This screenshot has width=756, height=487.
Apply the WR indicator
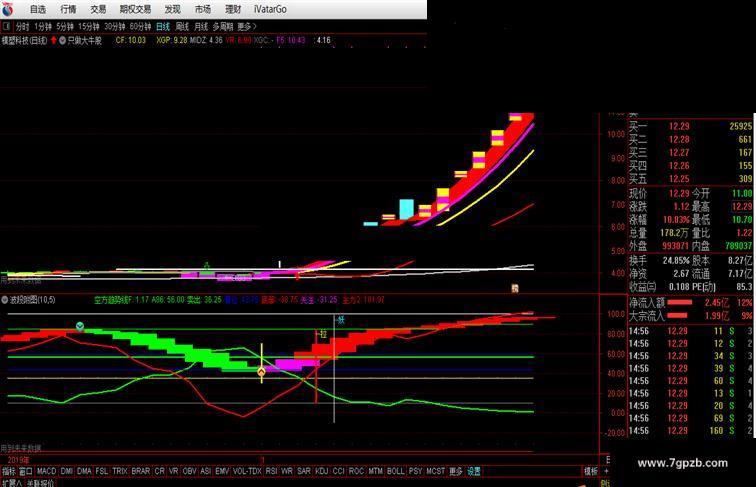[287, 471]
